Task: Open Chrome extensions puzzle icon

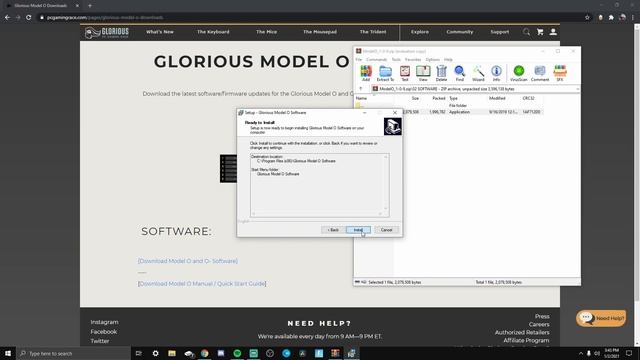Action: tap(611, 18)
